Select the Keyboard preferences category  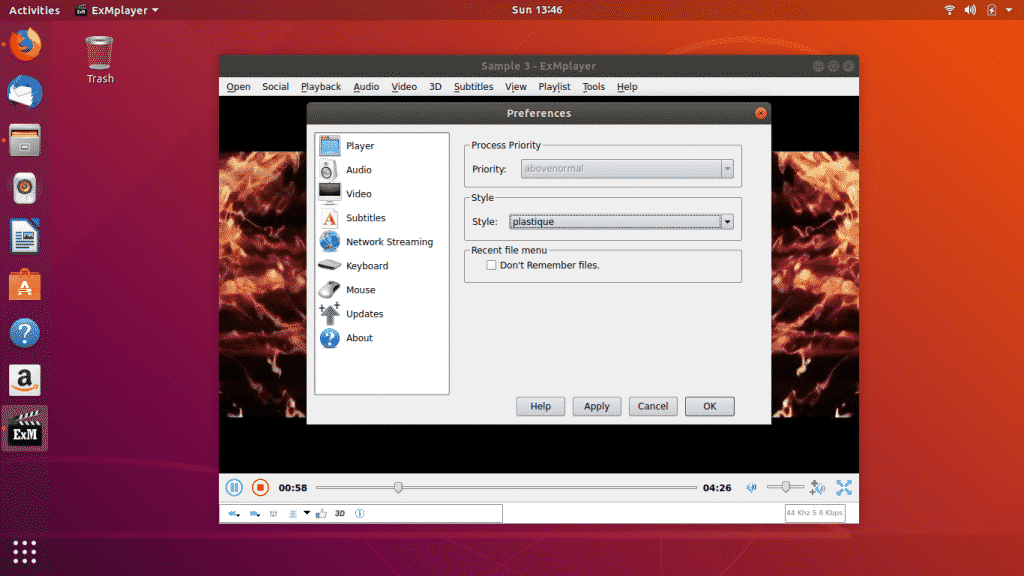[x=366, y=265]
